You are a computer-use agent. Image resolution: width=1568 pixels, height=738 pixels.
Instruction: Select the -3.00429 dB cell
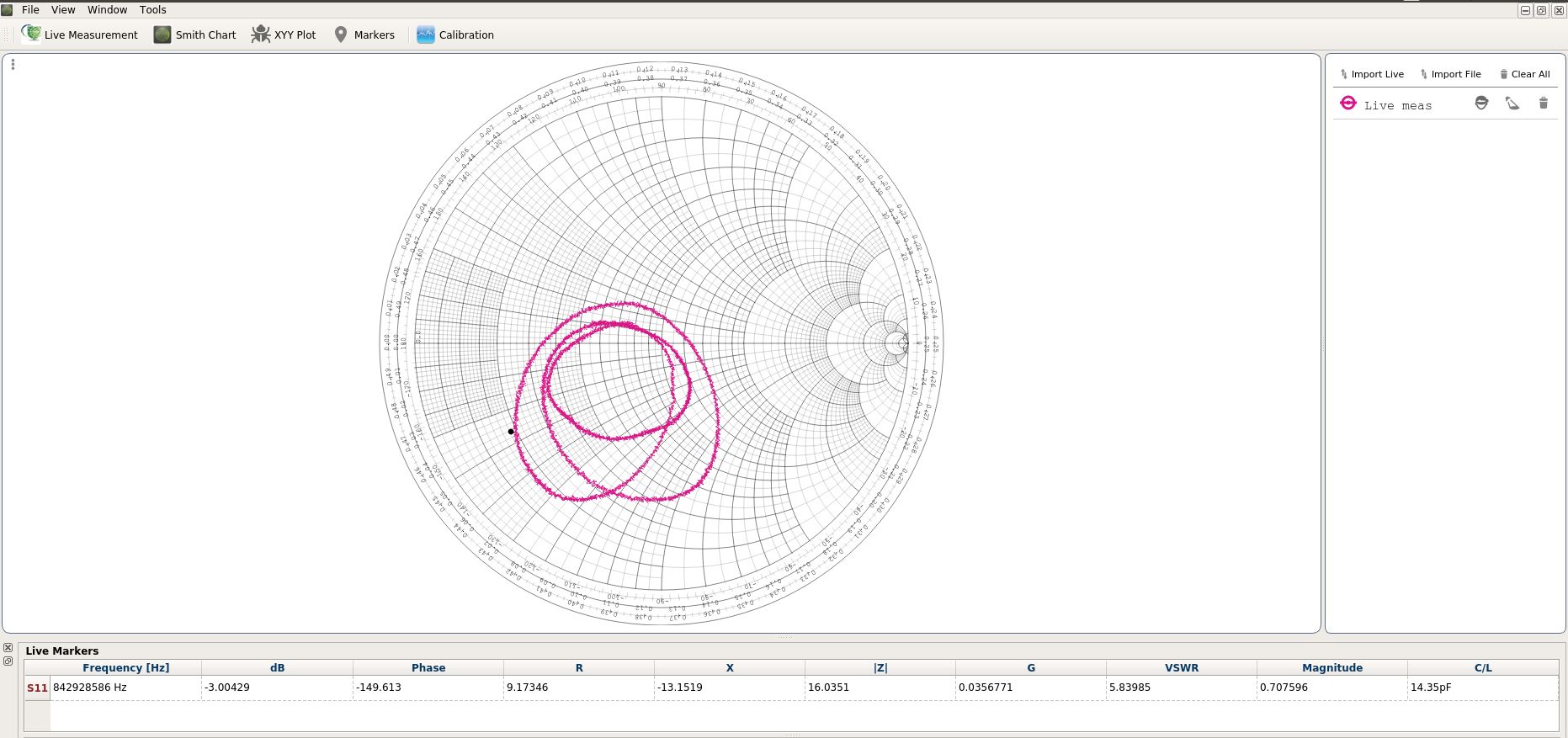click(277, 688)
